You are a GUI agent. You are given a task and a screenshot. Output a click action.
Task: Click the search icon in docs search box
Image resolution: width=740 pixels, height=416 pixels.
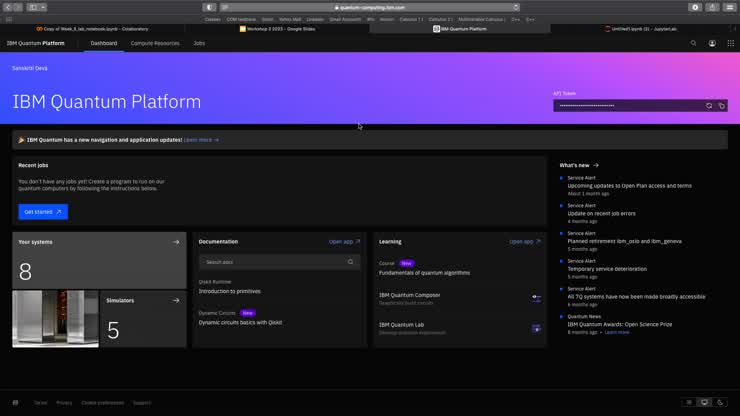(350, 262)
